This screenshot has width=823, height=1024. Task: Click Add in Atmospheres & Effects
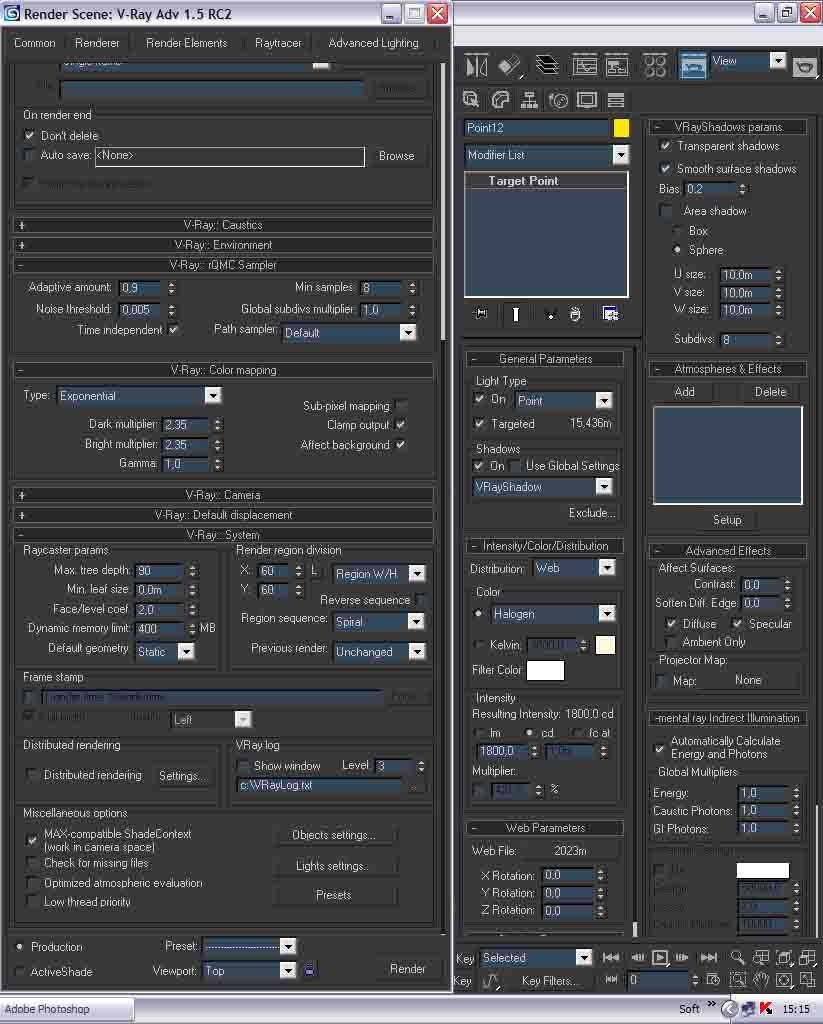point(685,392)
